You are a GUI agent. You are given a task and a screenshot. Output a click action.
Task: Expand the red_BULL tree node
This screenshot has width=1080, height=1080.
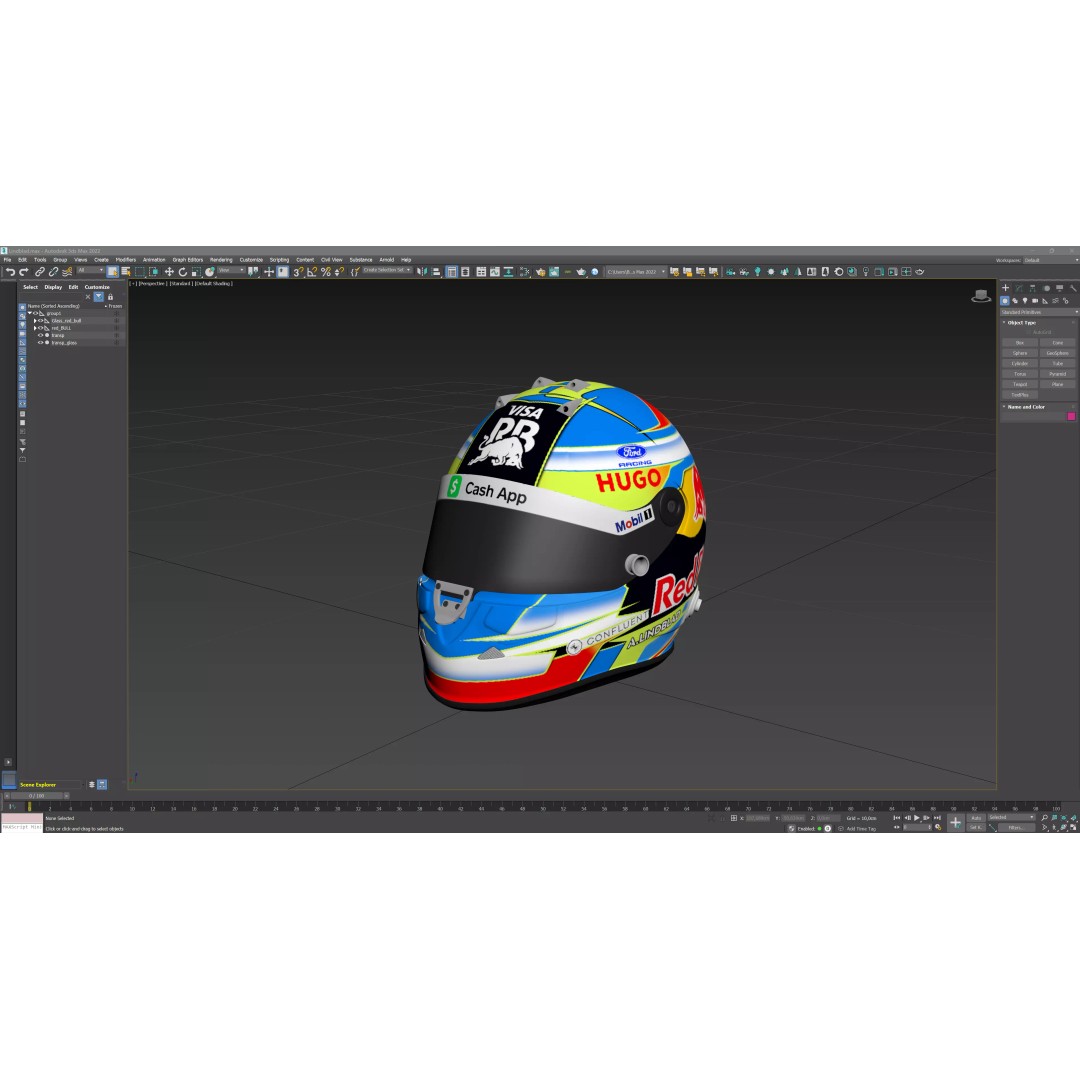pos(35,328)
